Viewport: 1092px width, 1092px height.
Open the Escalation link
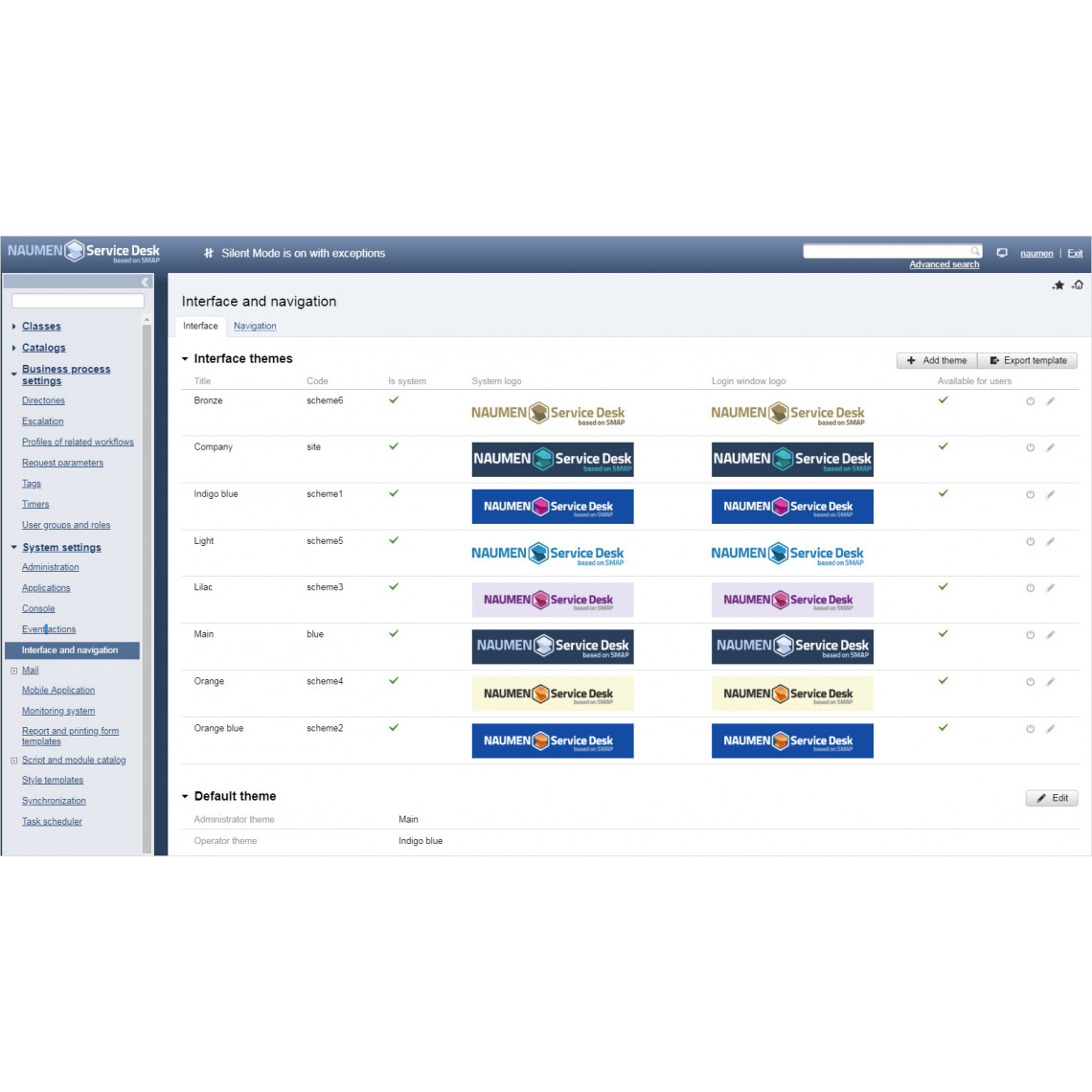pyautogui.click(x=42, y=421)
